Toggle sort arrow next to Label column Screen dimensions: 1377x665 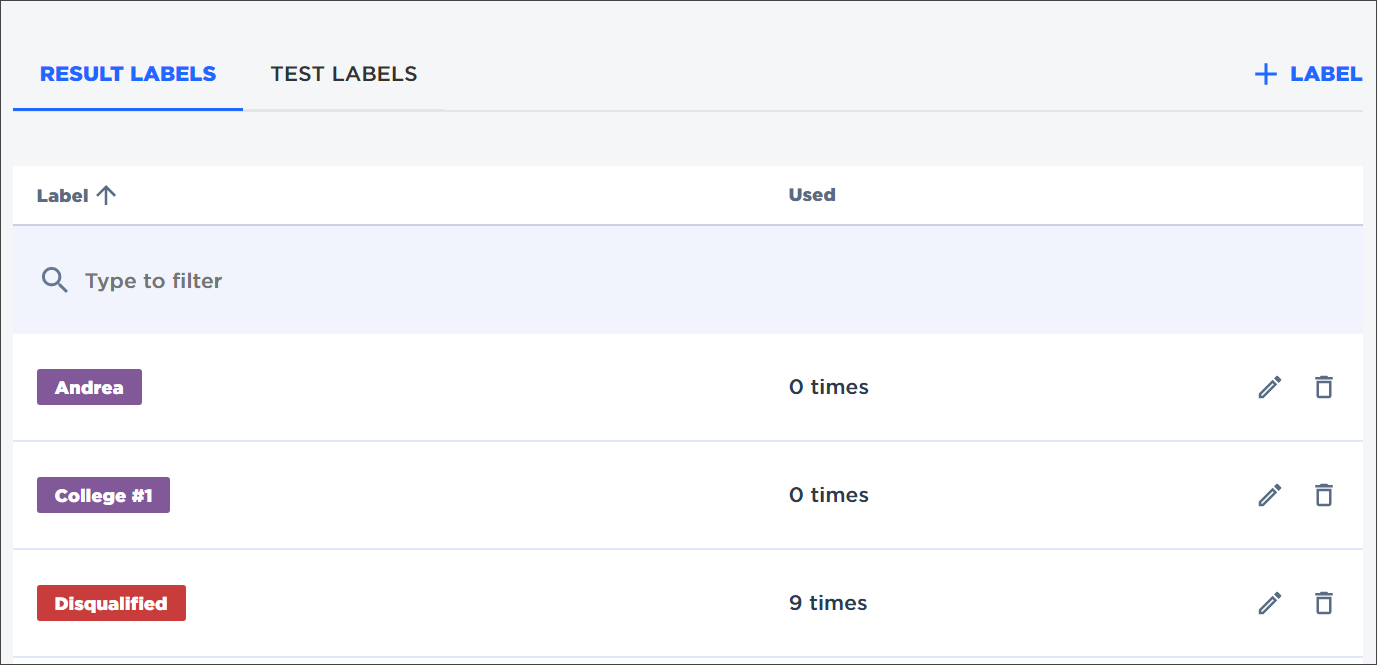click(x=106, y=195)
